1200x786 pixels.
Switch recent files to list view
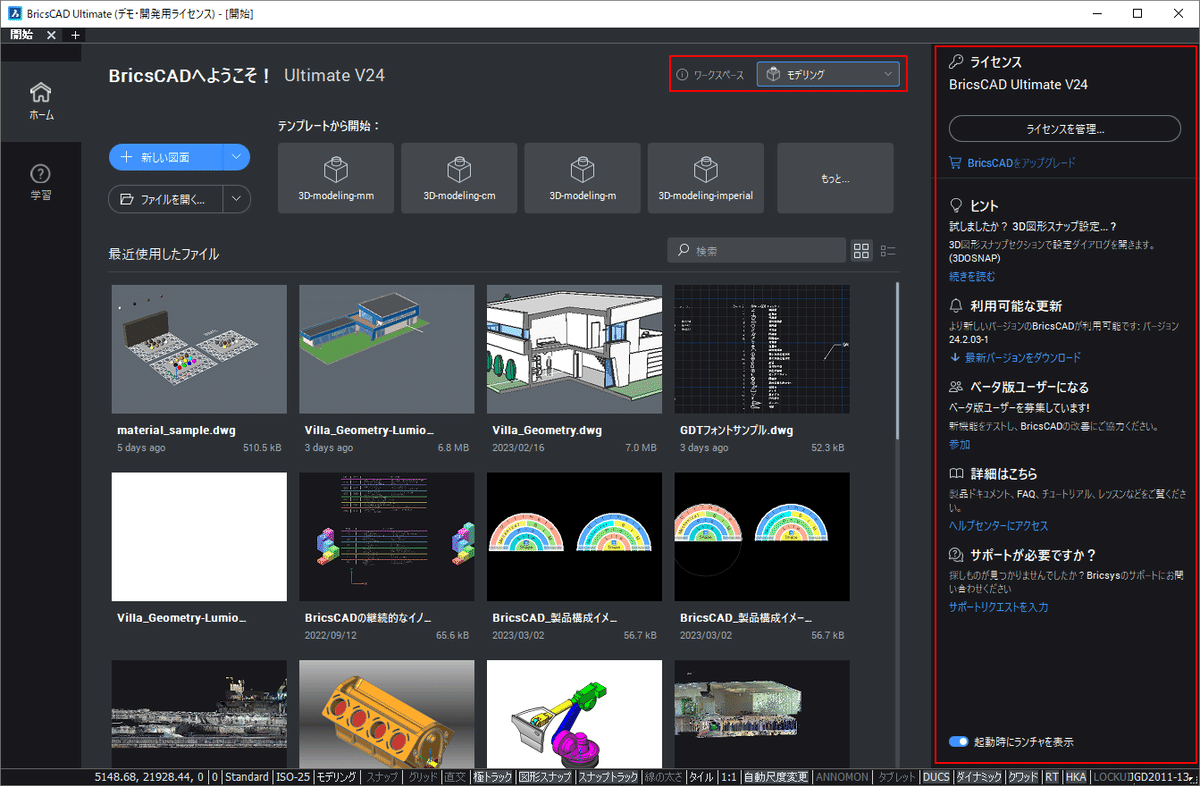(x=888, y=251)
